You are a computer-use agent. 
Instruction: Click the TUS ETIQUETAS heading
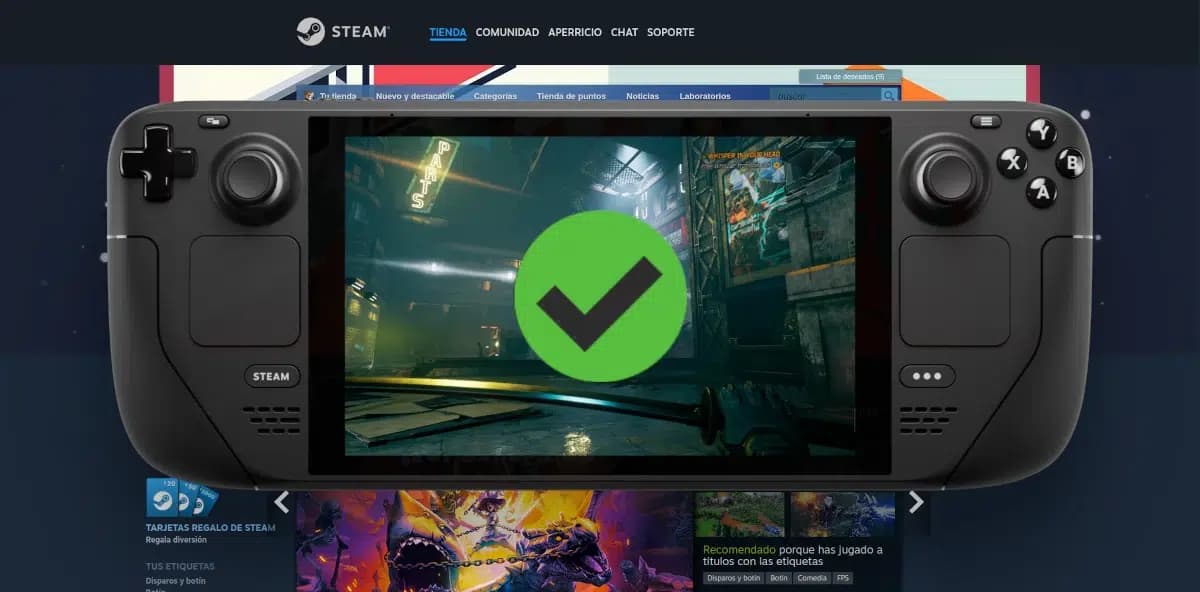pos(180,566)
